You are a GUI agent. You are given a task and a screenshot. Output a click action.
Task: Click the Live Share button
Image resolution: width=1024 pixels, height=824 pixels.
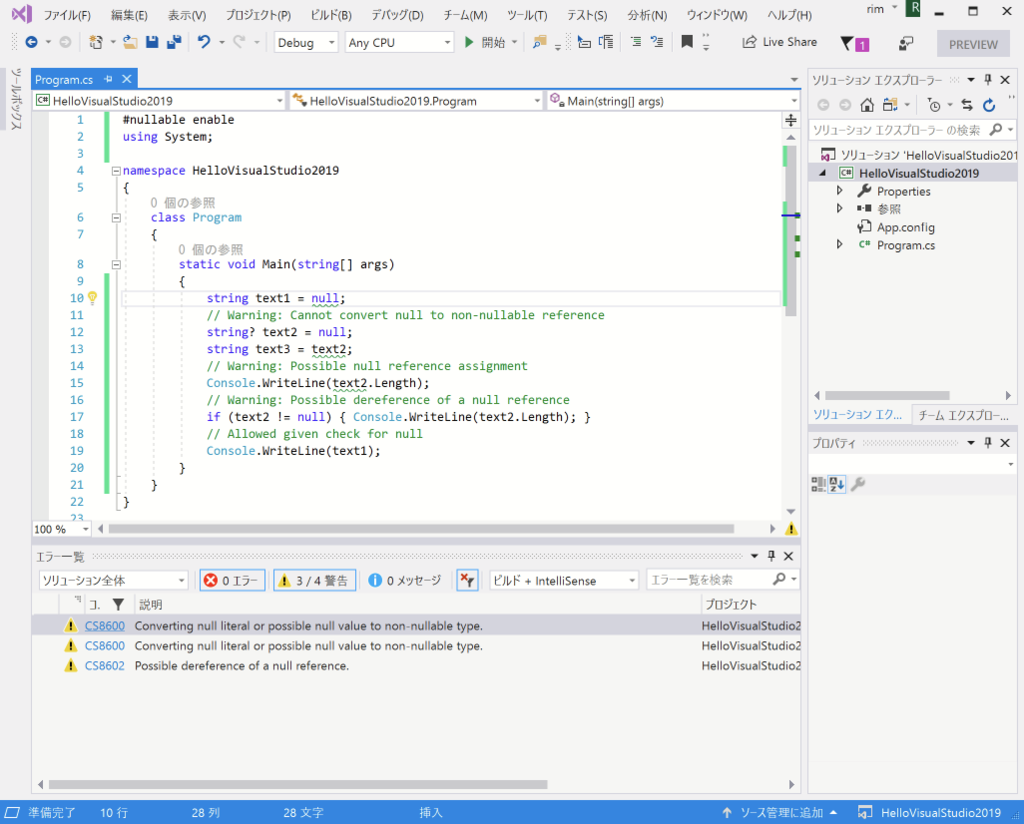[780, 42]
